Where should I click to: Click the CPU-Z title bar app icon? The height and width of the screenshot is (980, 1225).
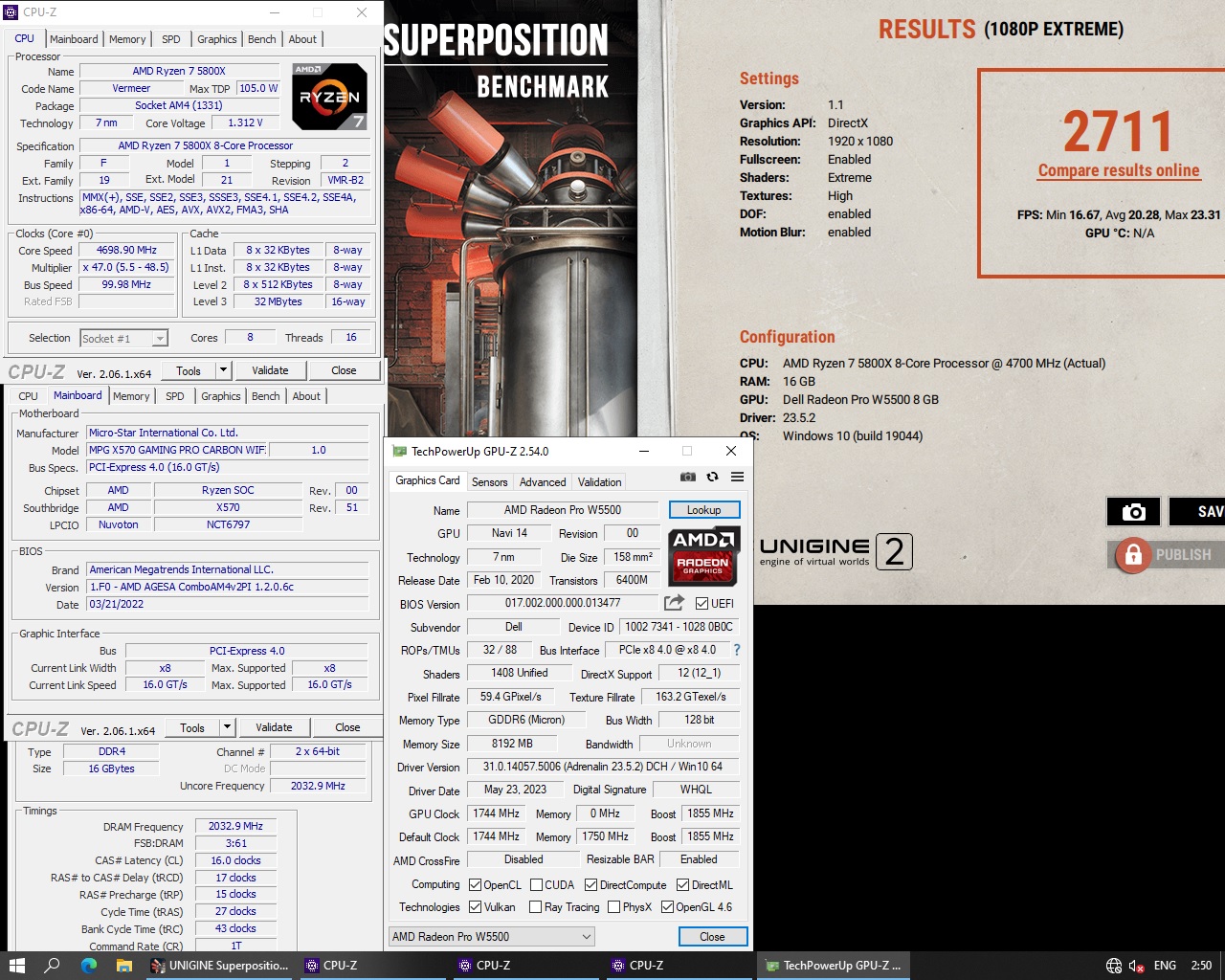(x=11, y=12)
